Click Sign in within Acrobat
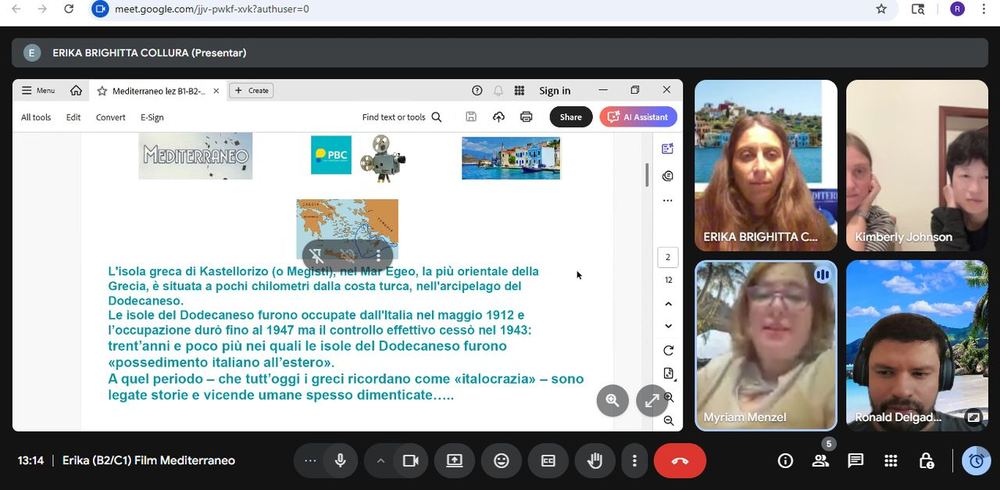The width and height of the screenshot is (1000, 490). [555, 91]
